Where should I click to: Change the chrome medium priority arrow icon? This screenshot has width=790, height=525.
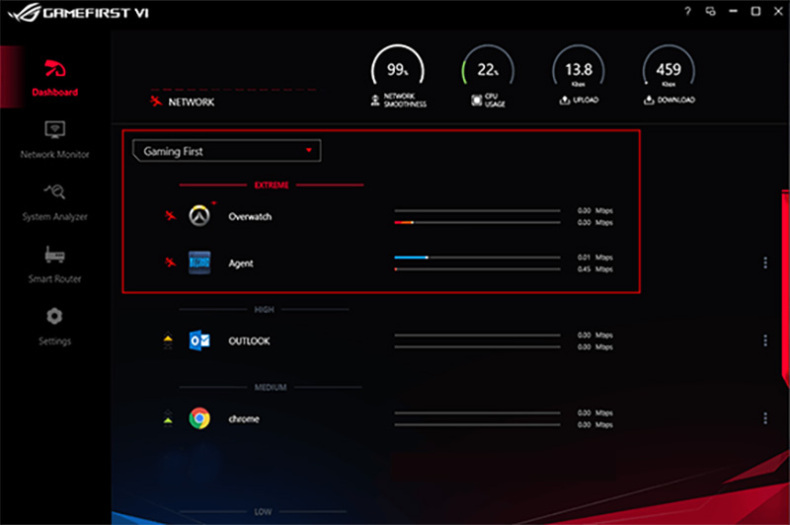(x=168, y=418)
